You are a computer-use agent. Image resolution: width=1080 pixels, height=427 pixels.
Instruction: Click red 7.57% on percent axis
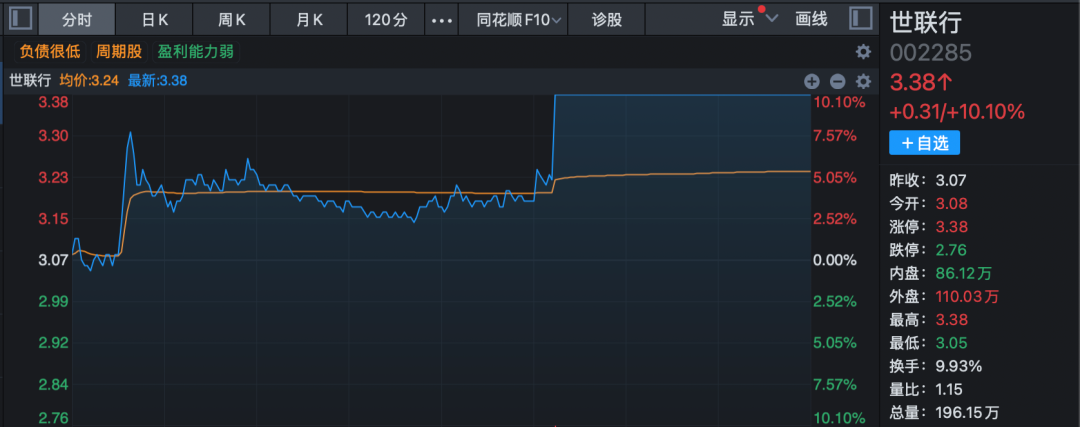(835, 136)
